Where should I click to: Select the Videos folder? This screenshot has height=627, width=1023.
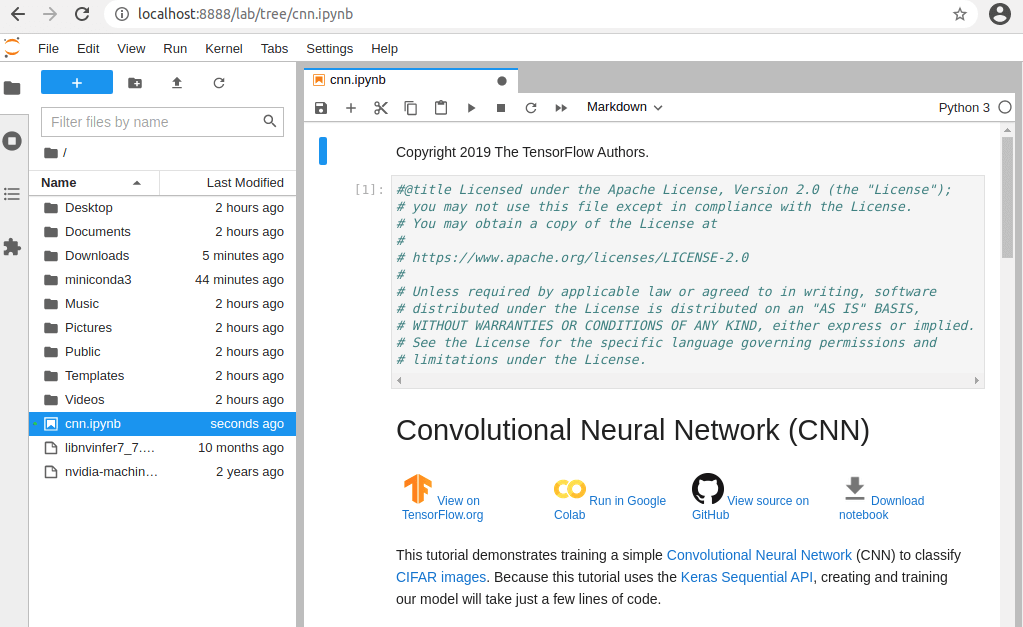click(x=162, y=400)
